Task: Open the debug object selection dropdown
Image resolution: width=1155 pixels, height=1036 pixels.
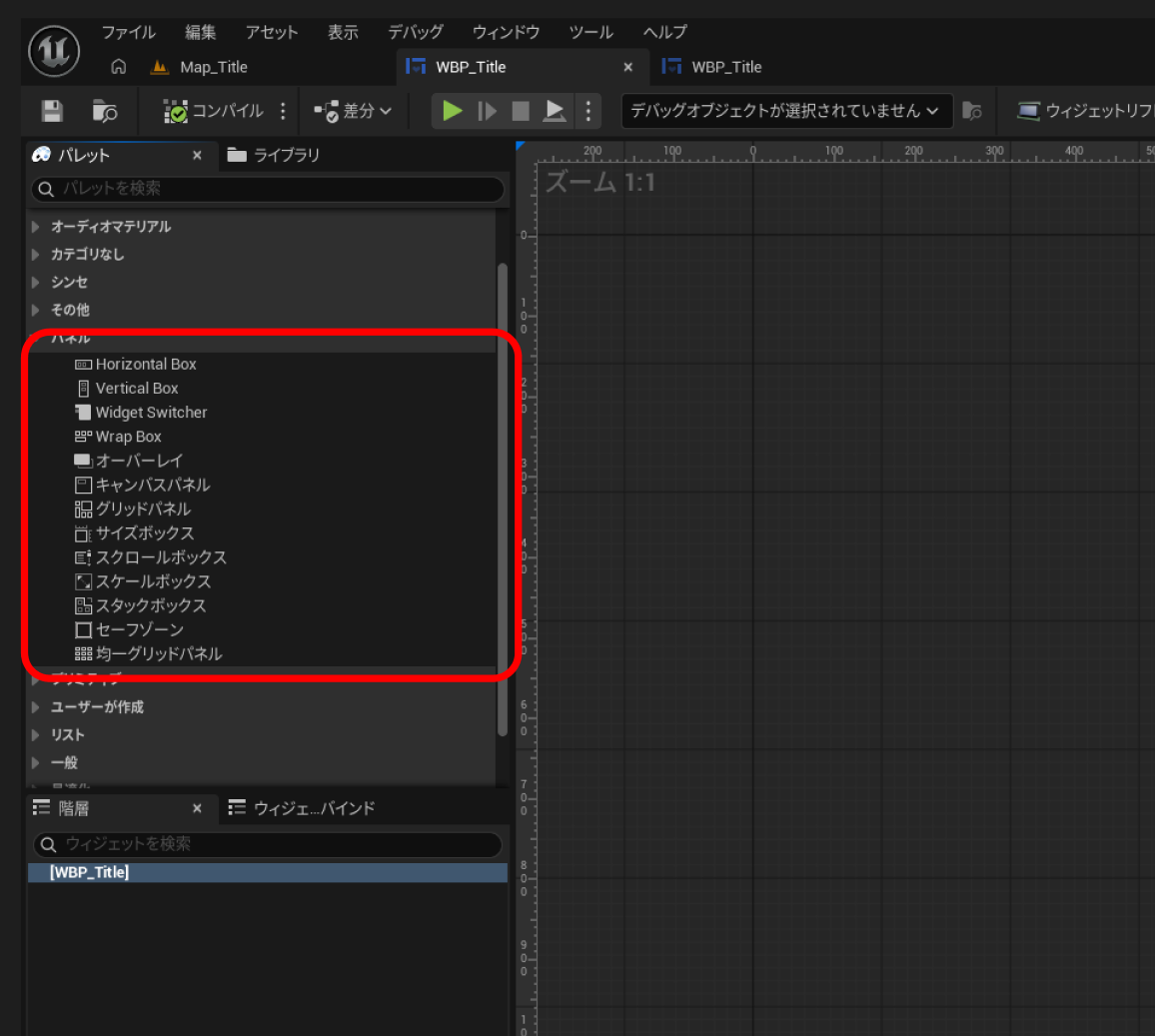Action: [784, 111]
